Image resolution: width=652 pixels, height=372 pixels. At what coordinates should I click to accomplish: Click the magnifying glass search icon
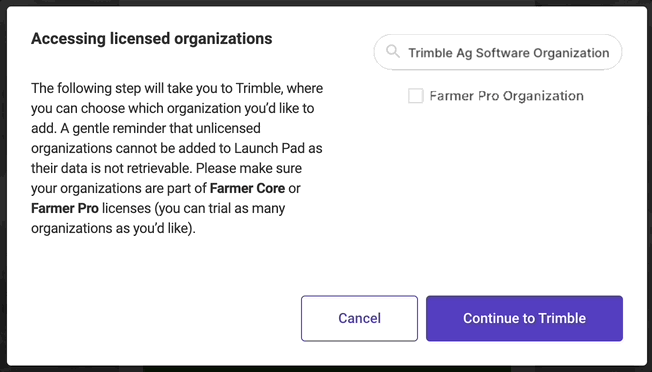pos(393,52)
